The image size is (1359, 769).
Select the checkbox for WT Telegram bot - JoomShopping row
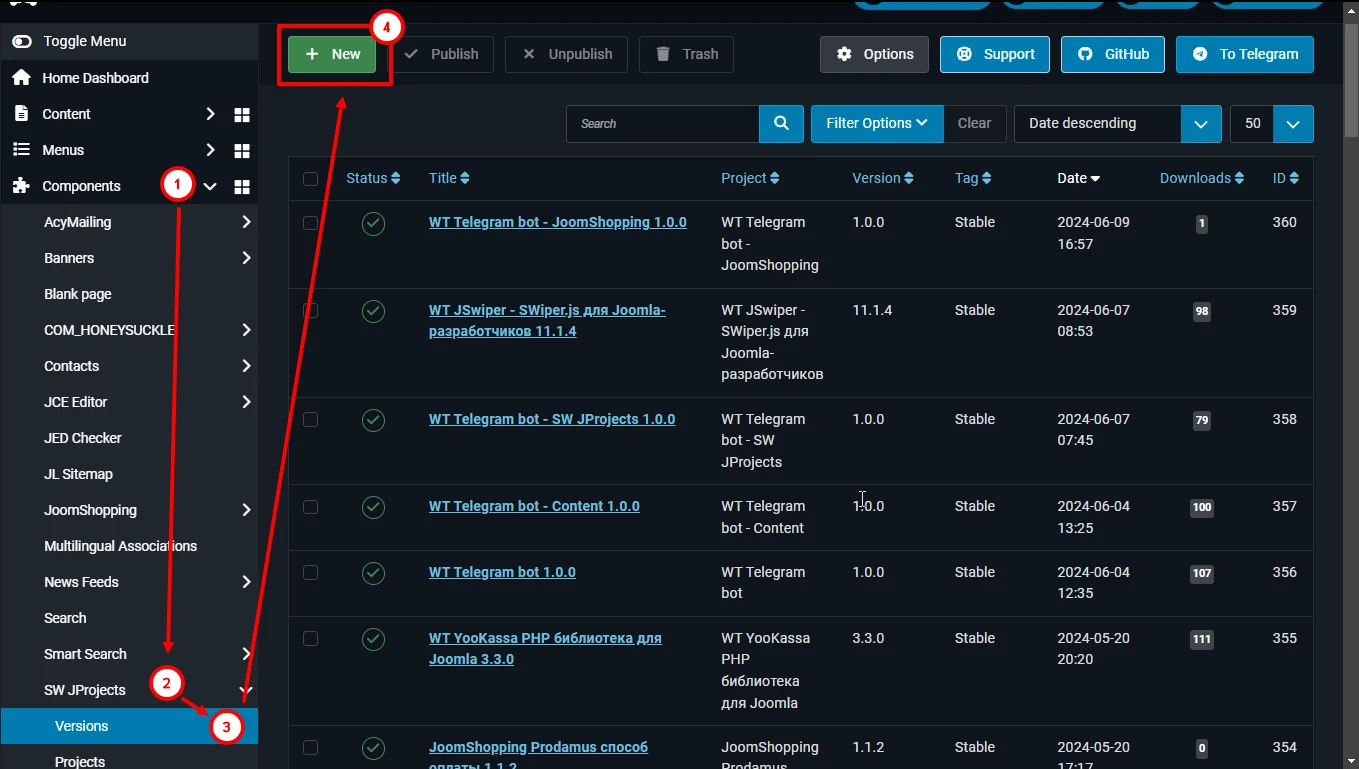click(x=310, y=223)
